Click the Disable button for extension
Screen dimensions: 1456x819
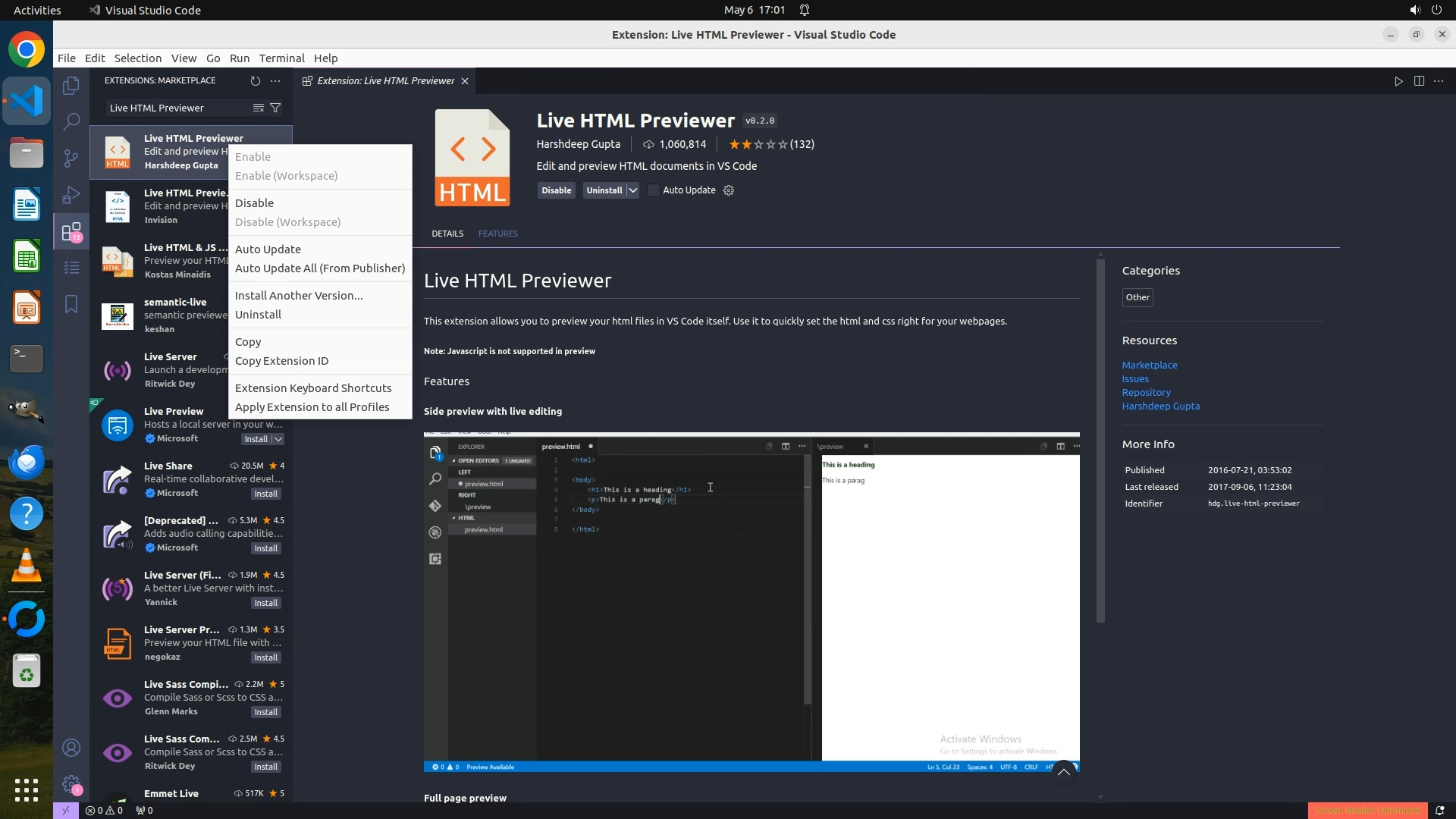pos(556,190)
